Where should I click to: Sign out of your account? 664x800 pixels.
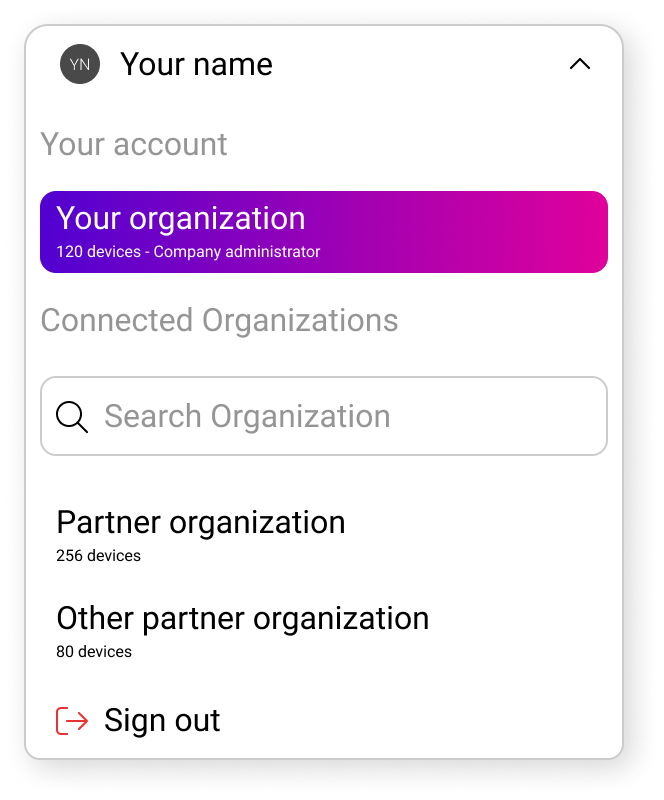click(x=161, y=719)
